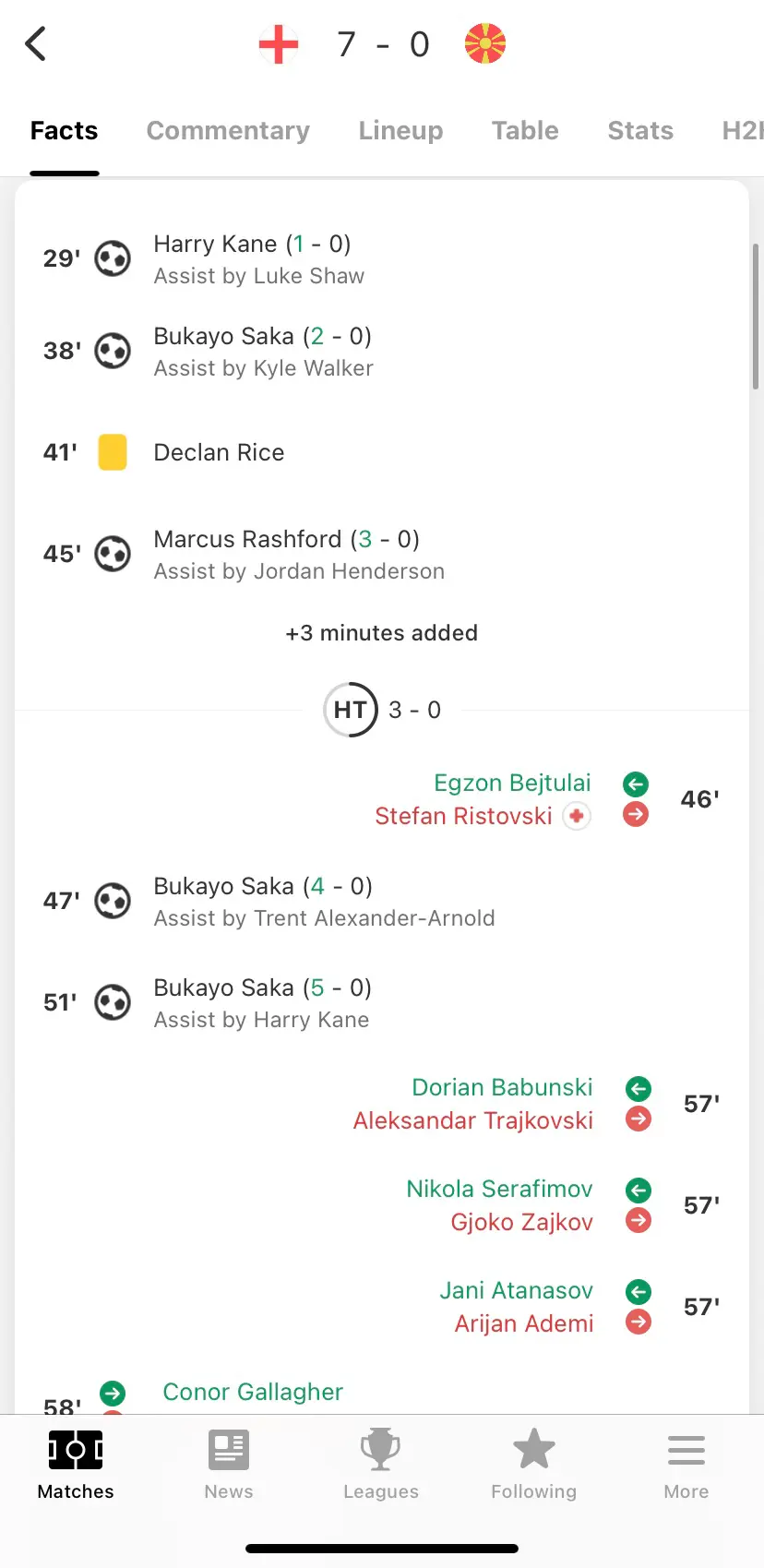Switch to Table tab
This screenshot has height=1568, width=764.
point(525,130)
